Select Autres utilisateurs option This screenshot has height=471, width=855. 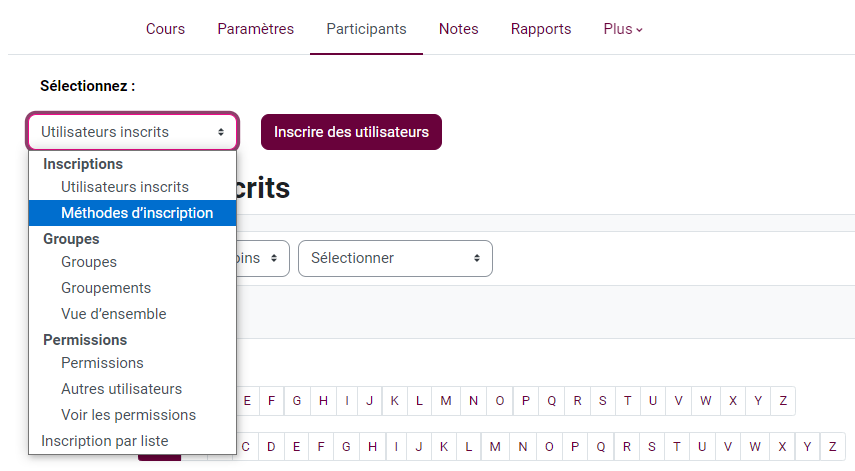tap(122, 389)
